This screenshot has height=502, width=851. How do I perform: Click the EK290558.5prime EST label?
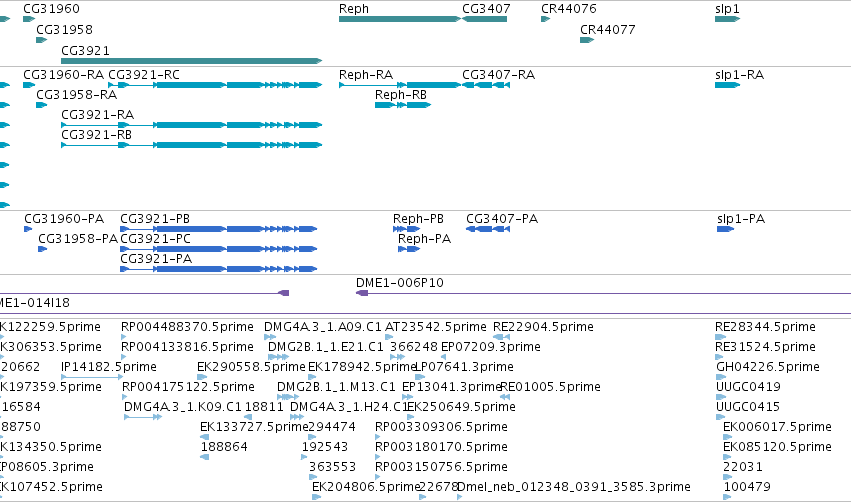[251, 367]
